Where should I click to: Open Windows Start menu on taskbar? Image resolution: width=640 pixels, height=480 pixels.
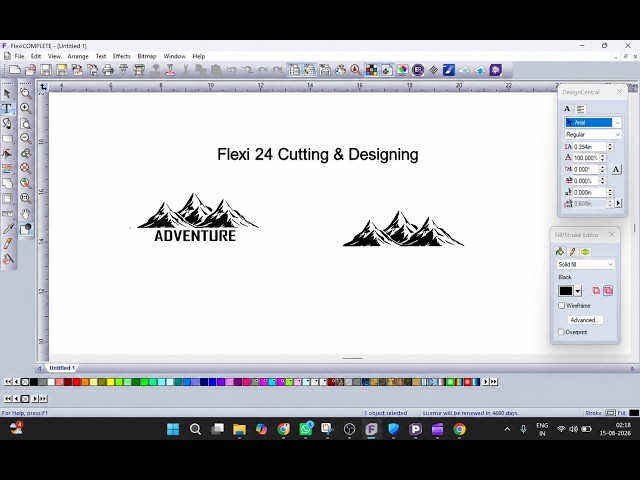tap(173, 429)
